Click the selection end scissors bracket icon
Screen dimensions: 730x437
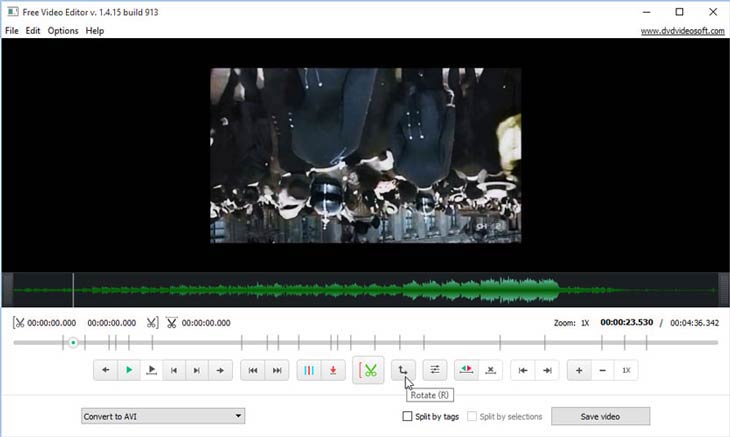click(152, 323)
